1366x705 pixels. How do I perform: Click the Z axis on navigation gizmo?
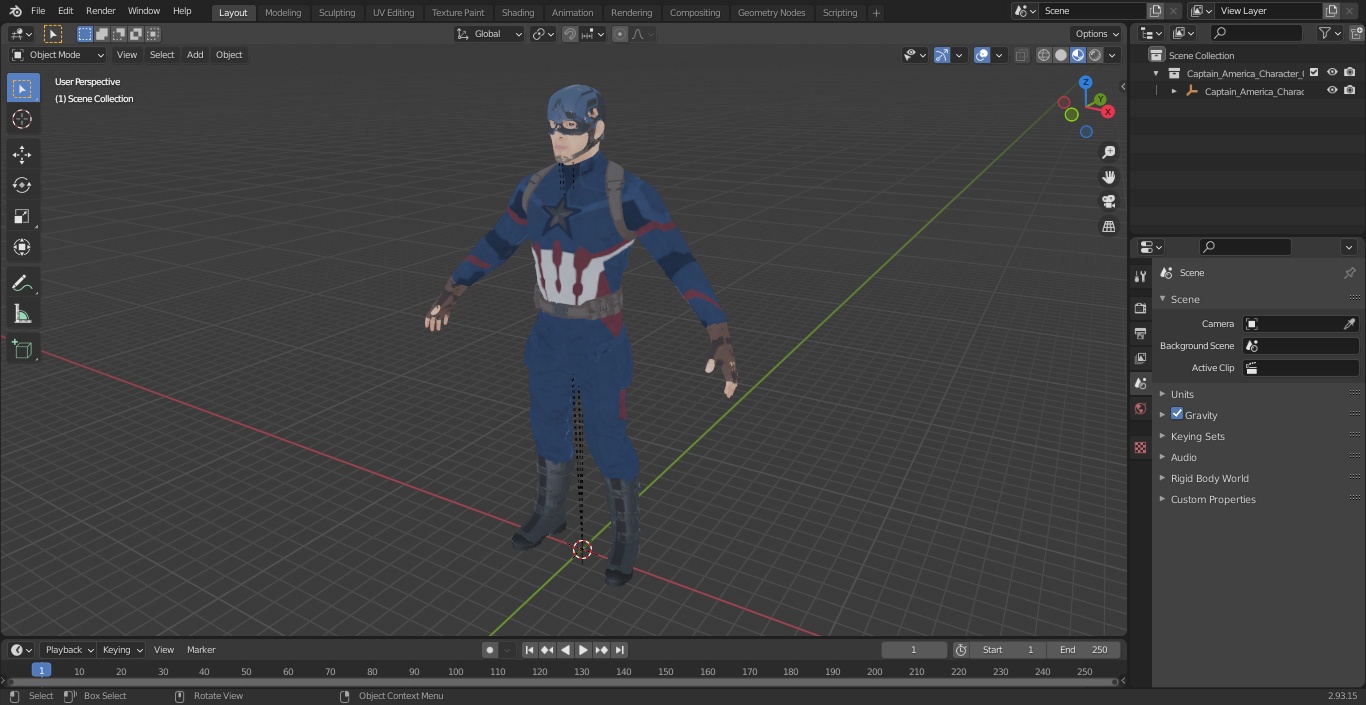click(1085, 82)
